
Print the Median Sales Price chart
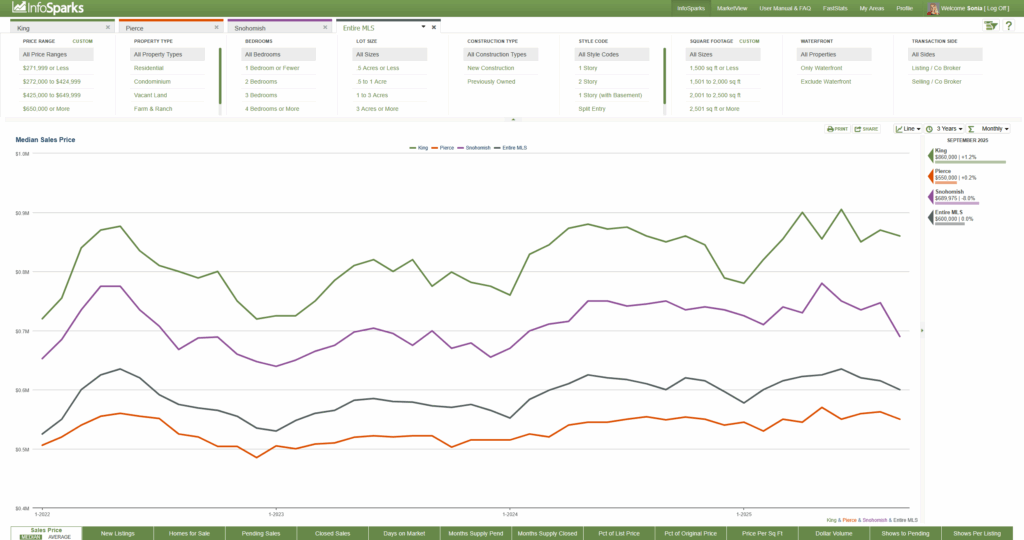click(837, 129)
